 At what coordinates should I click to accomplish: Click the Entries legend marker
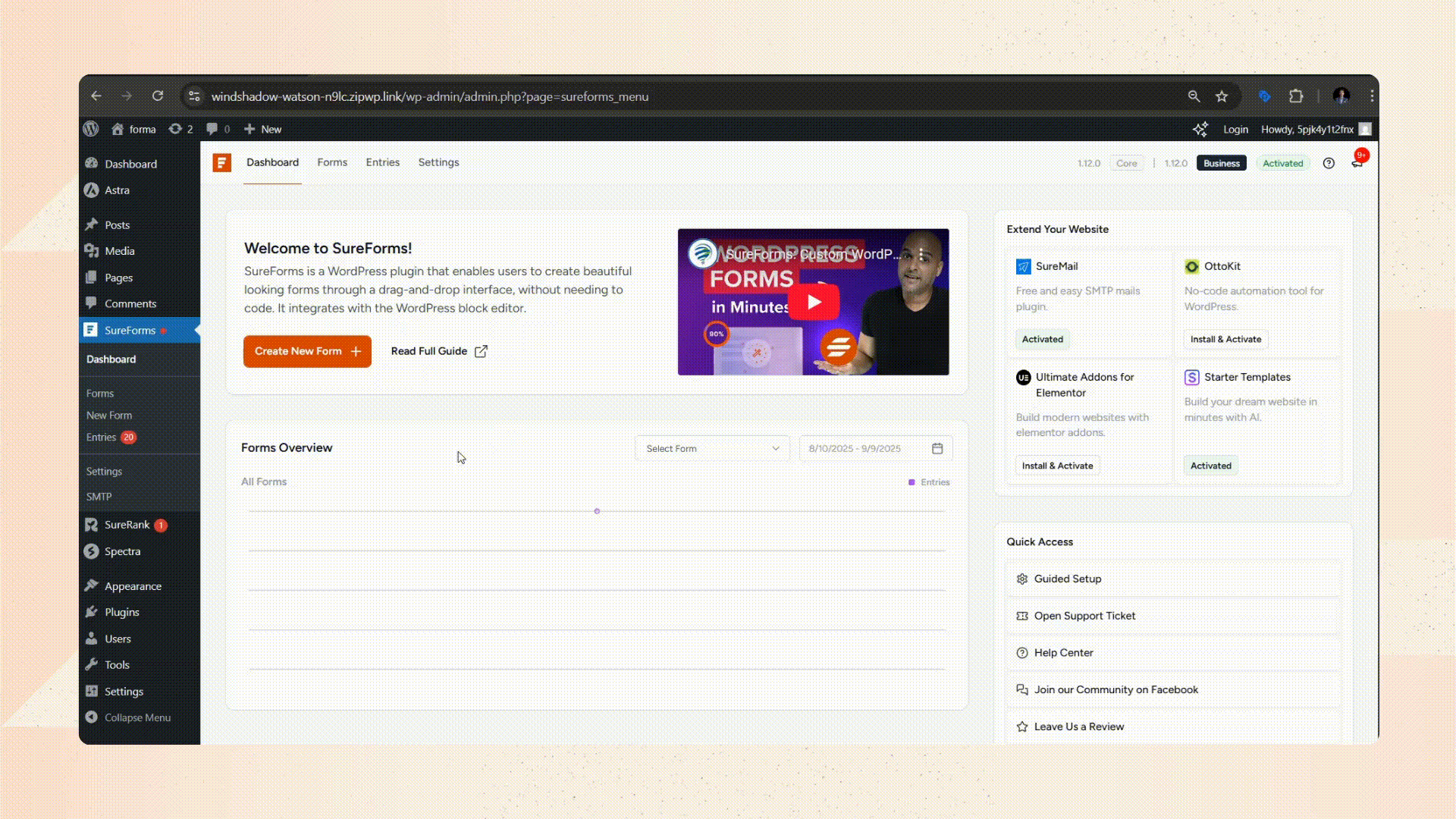pyautogui.click(x=912, y=482)
